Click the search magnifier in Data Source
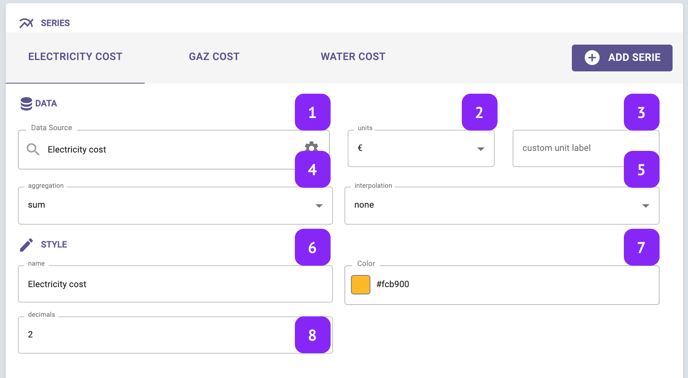The image size is (688, 378). coord(33,149)
